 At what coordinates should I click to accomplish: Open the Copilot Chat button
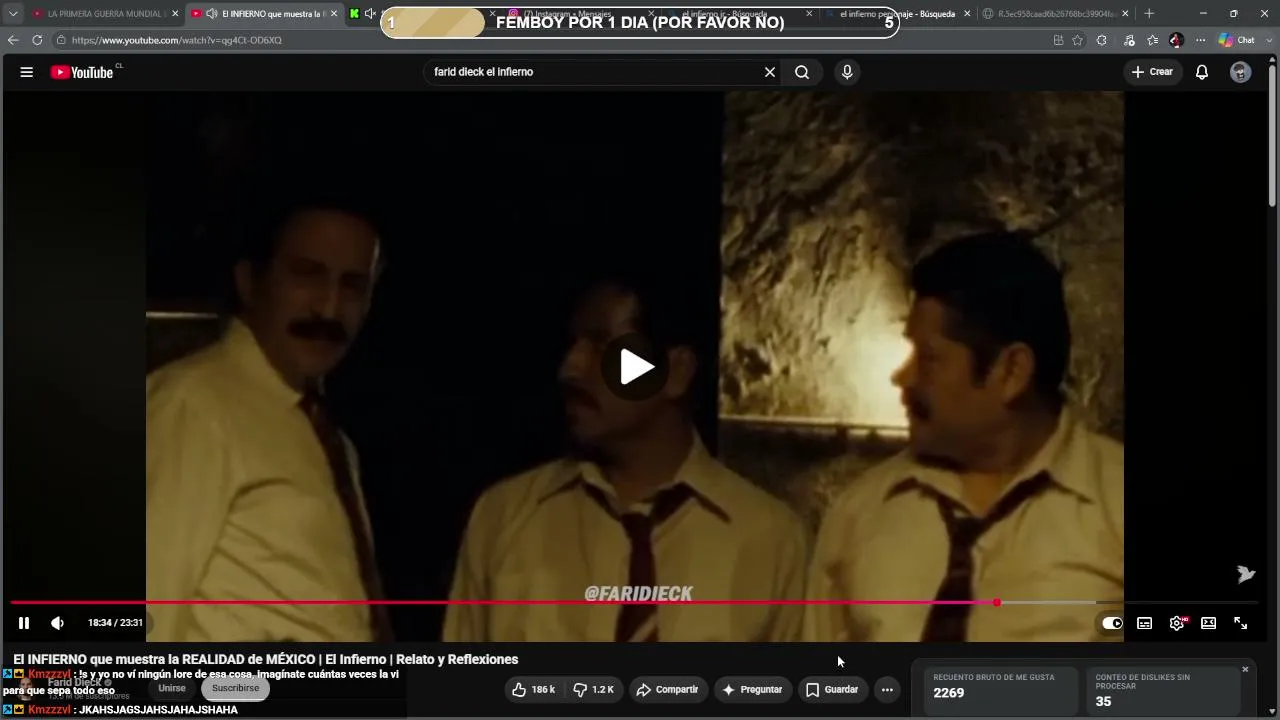click(x=1237, y=40)
